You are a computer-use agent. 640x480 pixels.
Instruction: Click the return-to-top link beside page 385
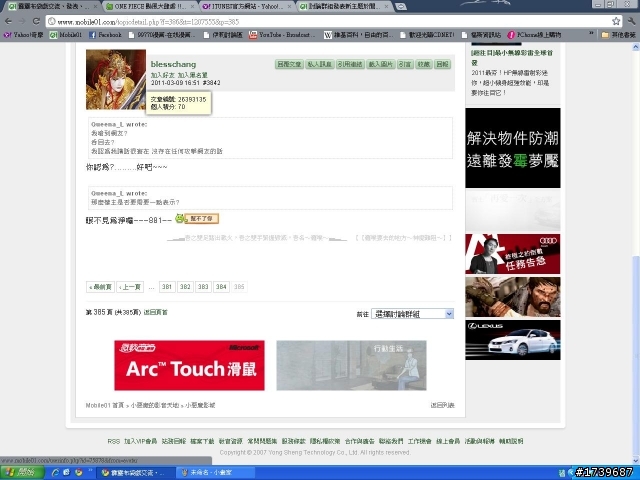tap(156, 312)
